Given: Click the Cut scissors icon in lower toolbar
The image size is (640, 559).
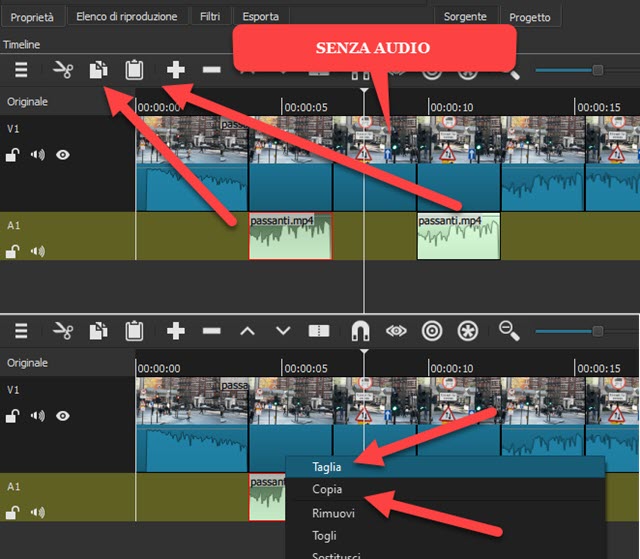Looking at the screenshot, I should coord(63,331).
